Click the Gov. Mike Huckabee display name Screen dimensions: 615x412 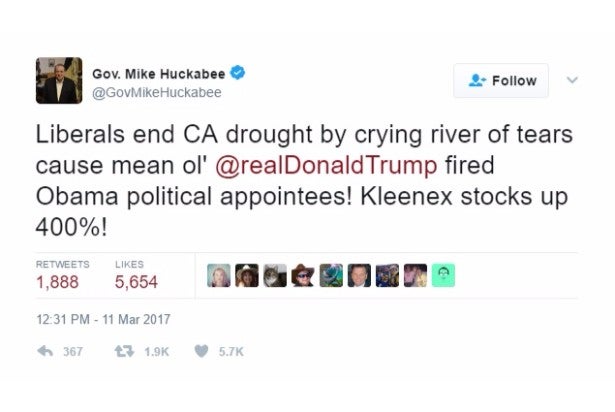coord(159,73)
